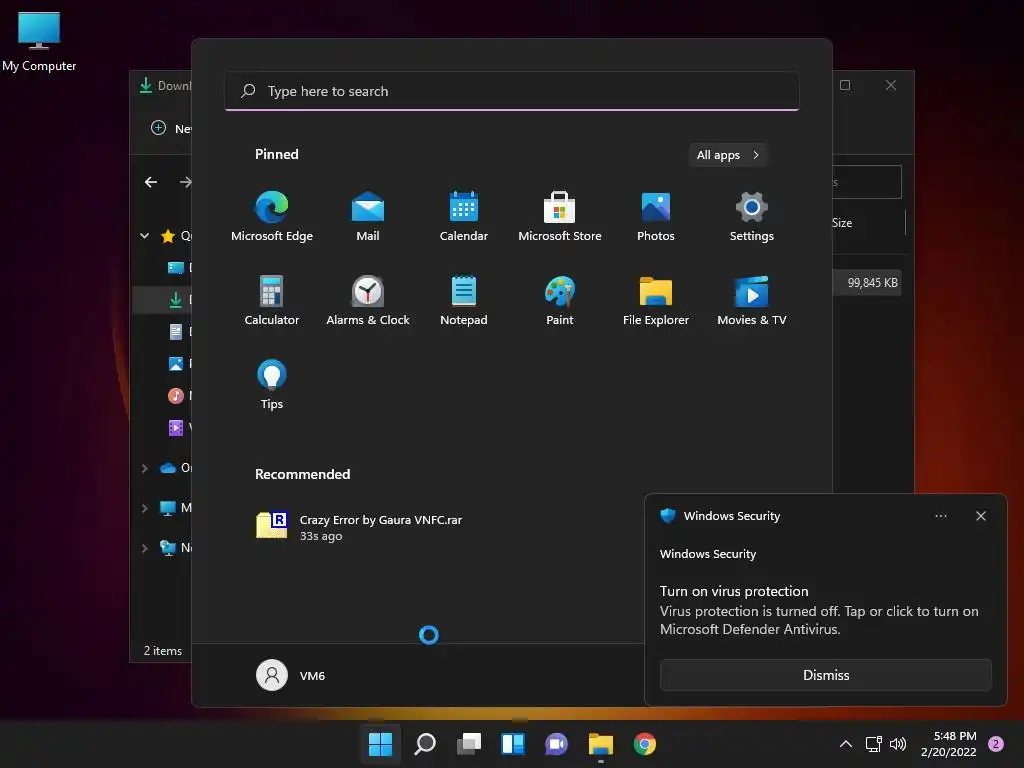Launch the Photos app
The image size is (1024, 768).
tap(656, 216)
